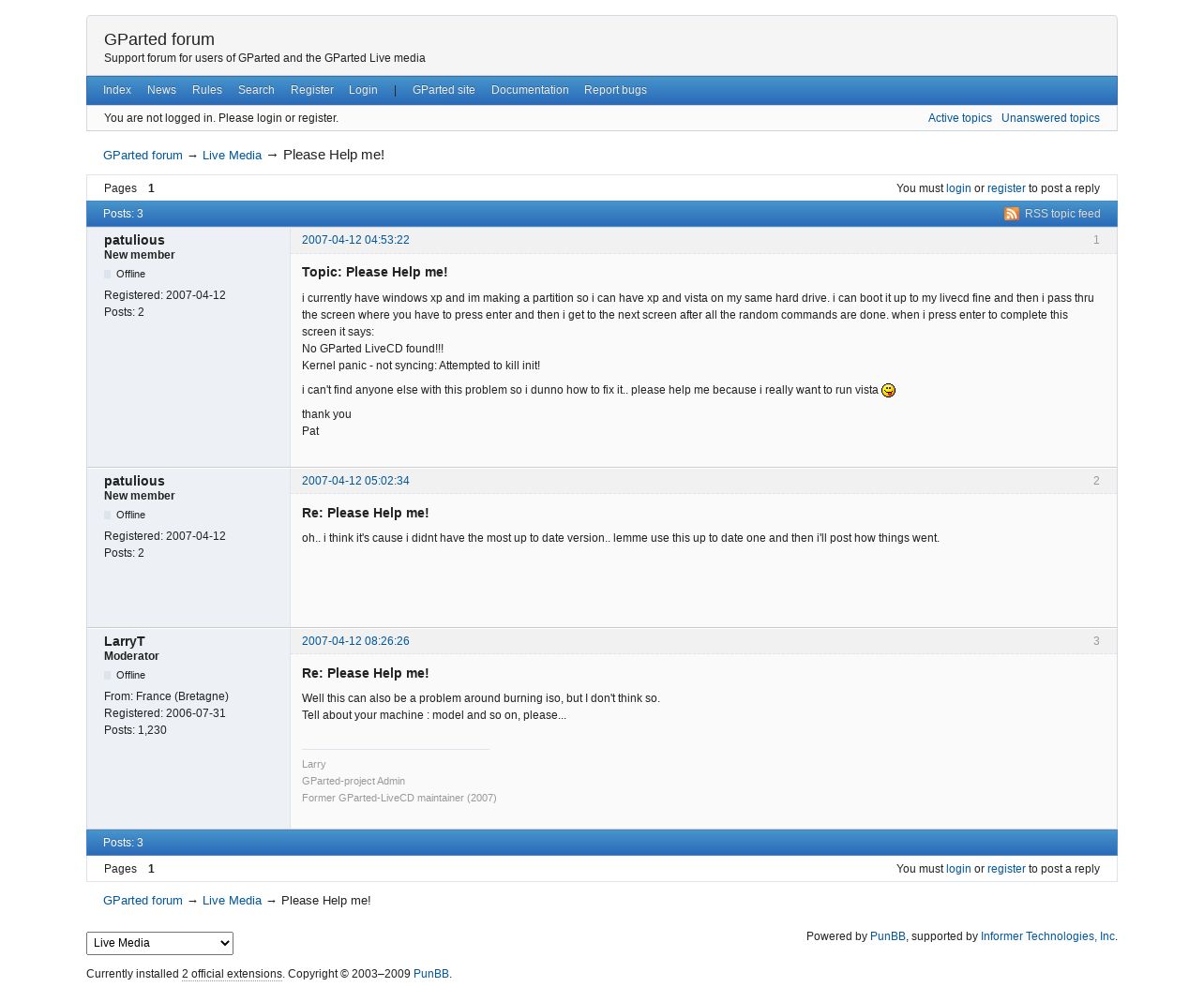Click Register in the navigation bar

(x=312, y=90)
